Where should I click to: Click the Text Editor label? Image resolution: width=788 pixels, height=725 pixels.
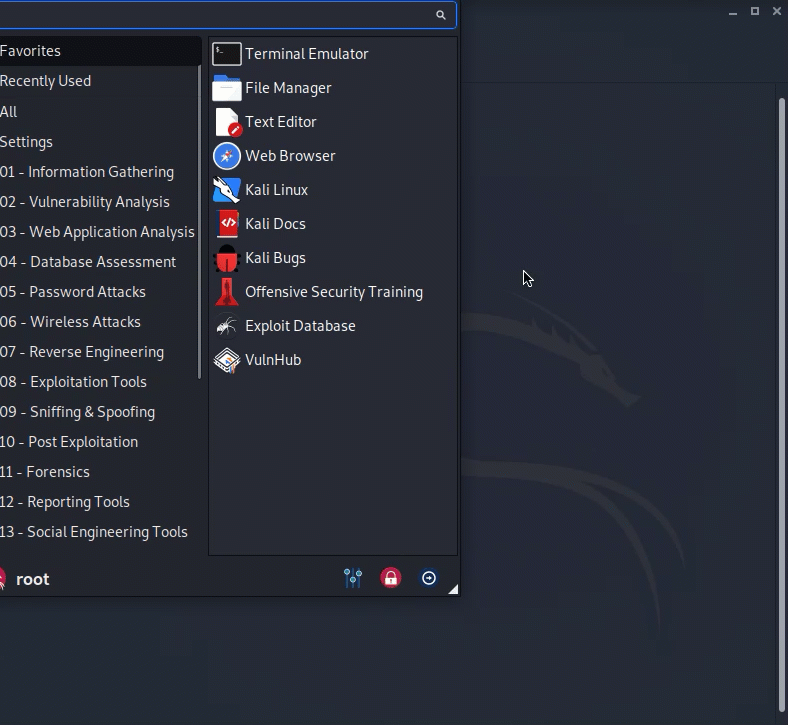coord(280,122)
